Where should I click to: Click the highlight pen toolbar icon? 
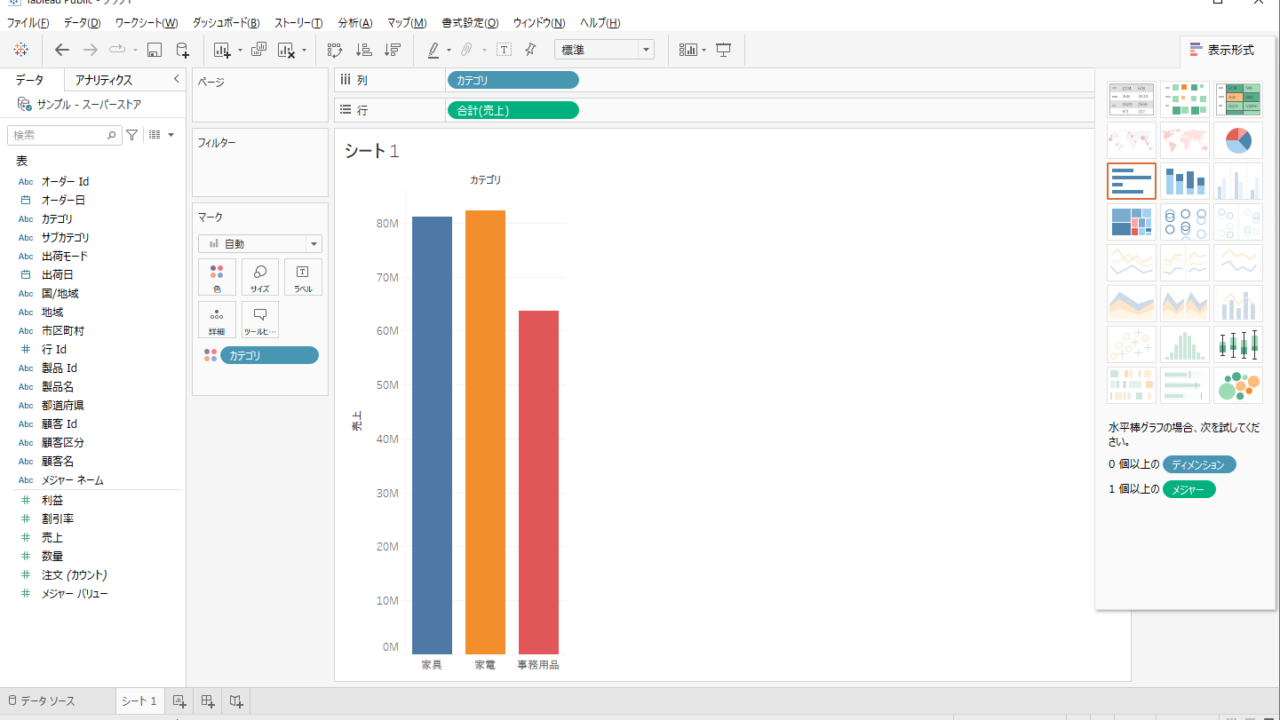coord(433,49)
